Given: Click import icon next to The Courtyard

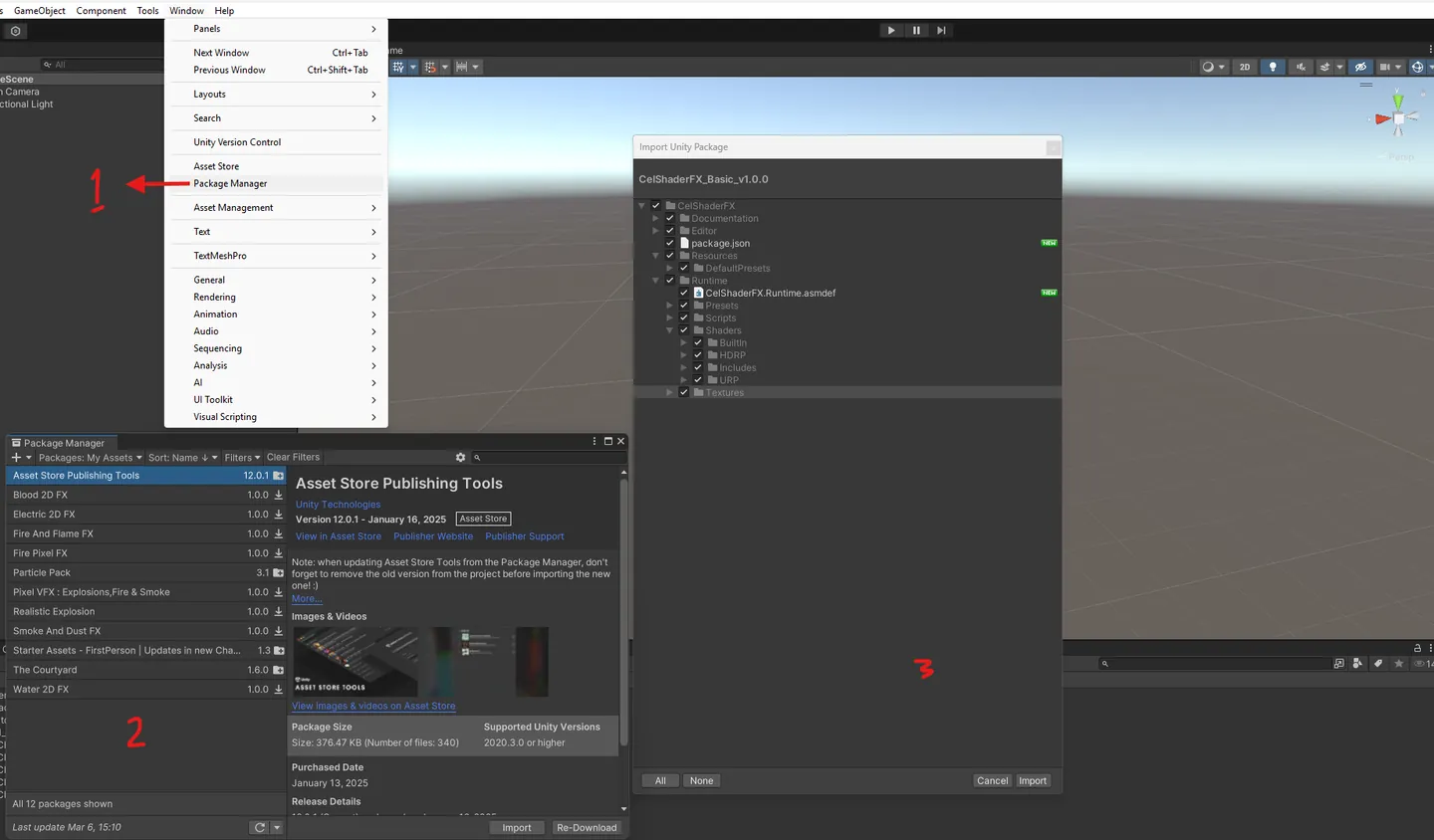Looking at the screenshot, I should (x=279, y=670).
